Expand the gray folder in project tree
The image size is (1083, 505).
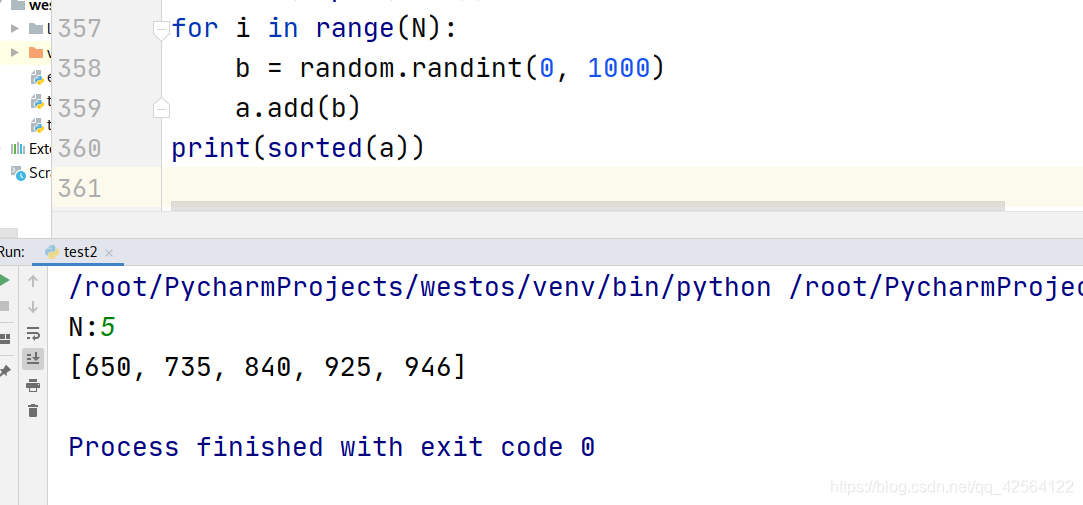(15, 28)
